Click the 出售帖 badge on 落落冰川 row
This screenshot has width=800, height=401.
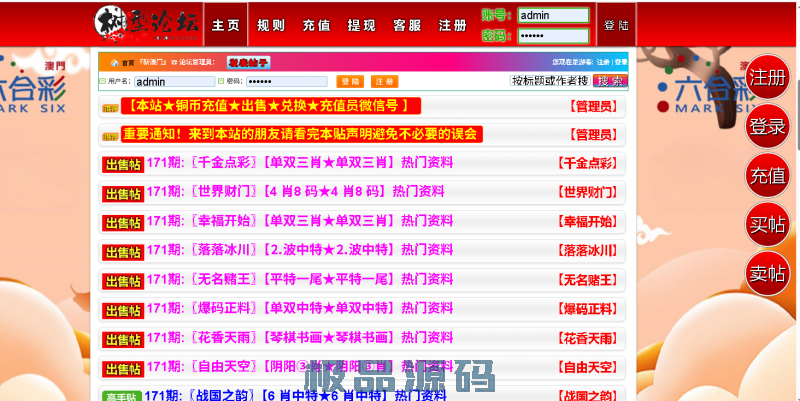pyautogui.click(x=123, y=252)
